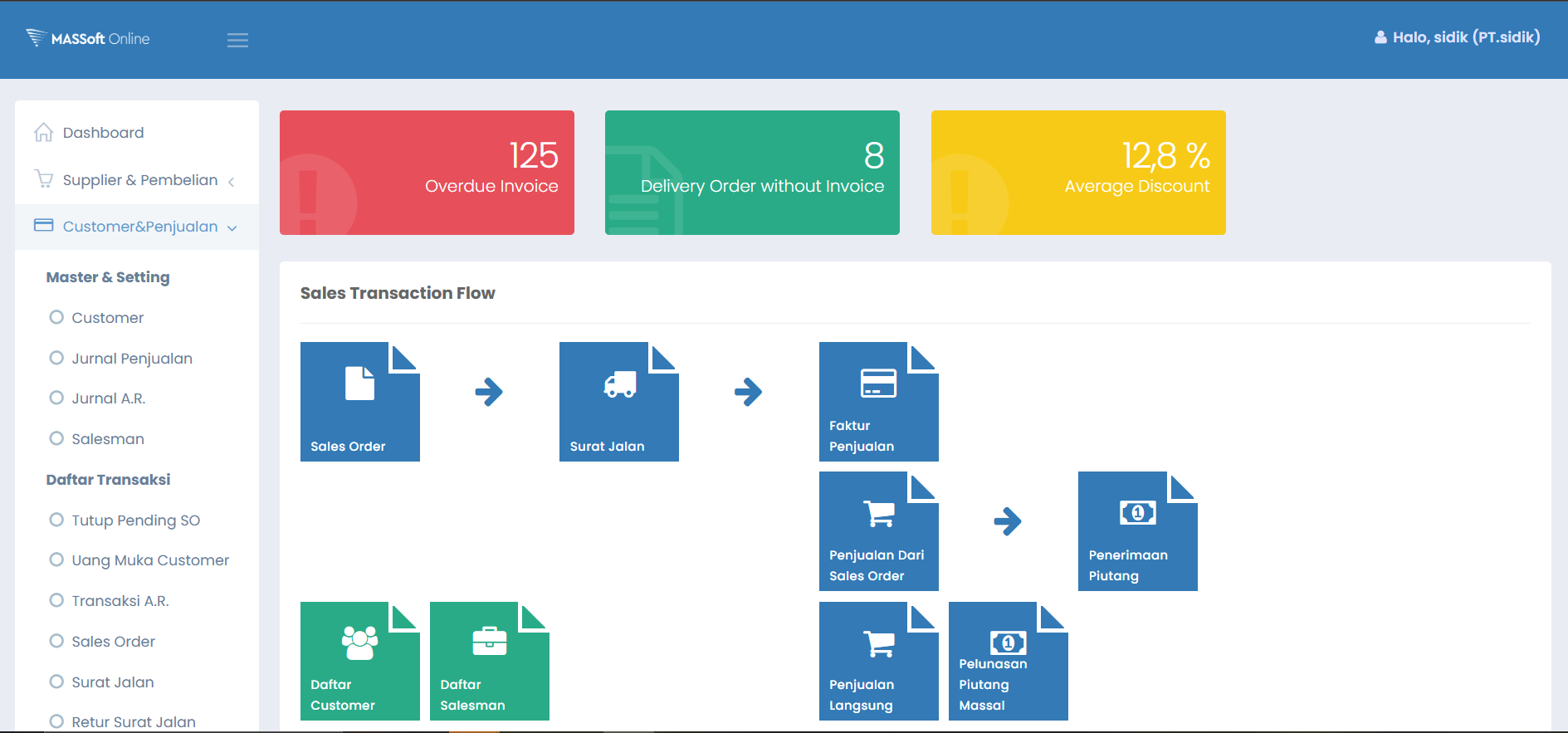Click the Penerimaan Piutang money icon
Viewport: 1568px width, 733px height.
1138,513
